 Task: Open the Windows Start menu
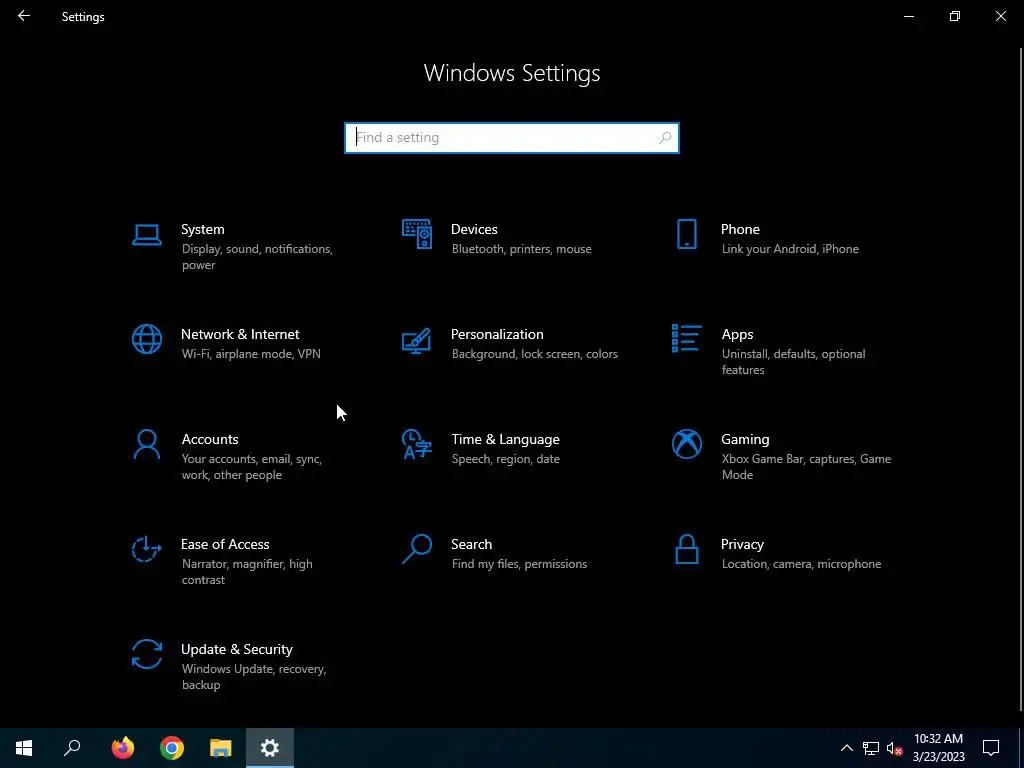click(24, 748)
